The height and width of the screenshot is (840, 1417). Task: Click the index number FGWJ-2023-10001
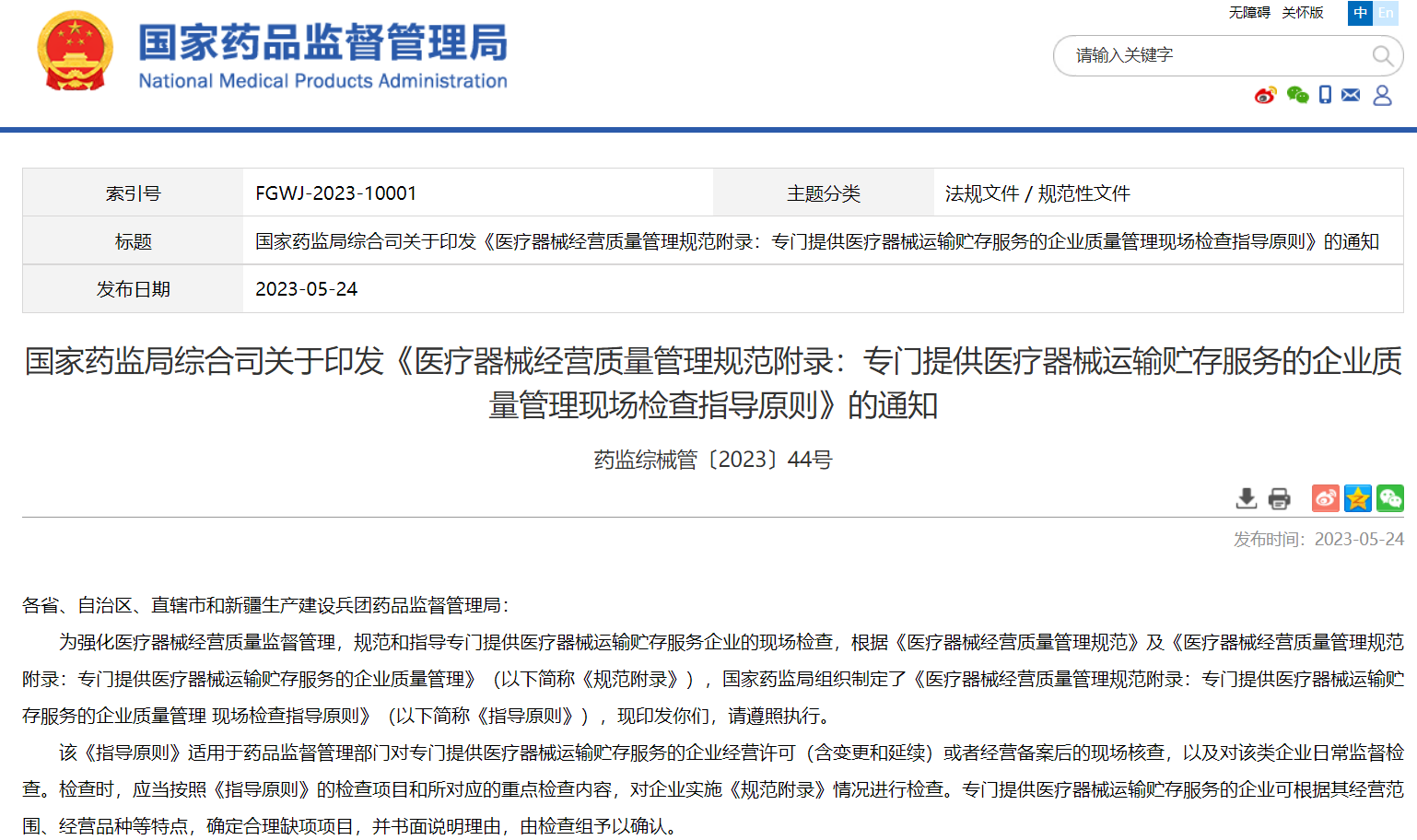(336, 193)
